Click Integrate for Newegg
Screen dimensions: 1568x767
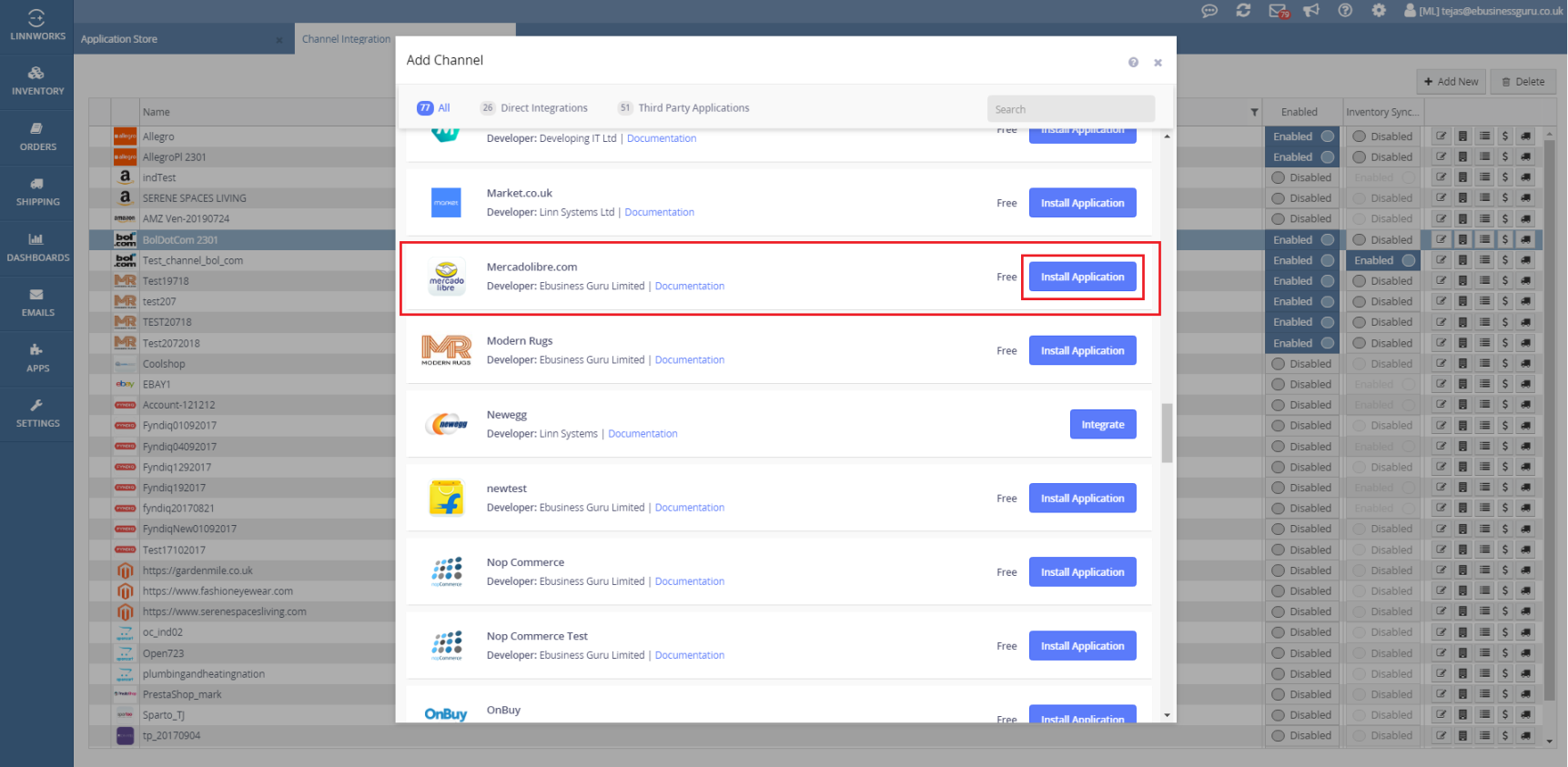click(1103, 424)
